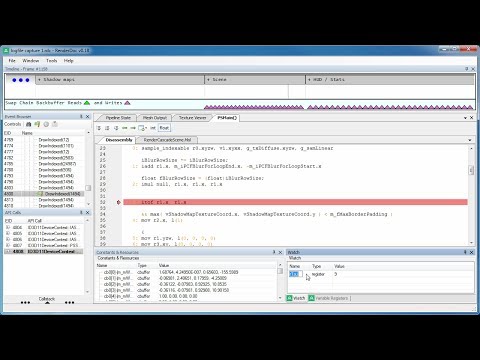Open the Tools menu

[52, 61]
